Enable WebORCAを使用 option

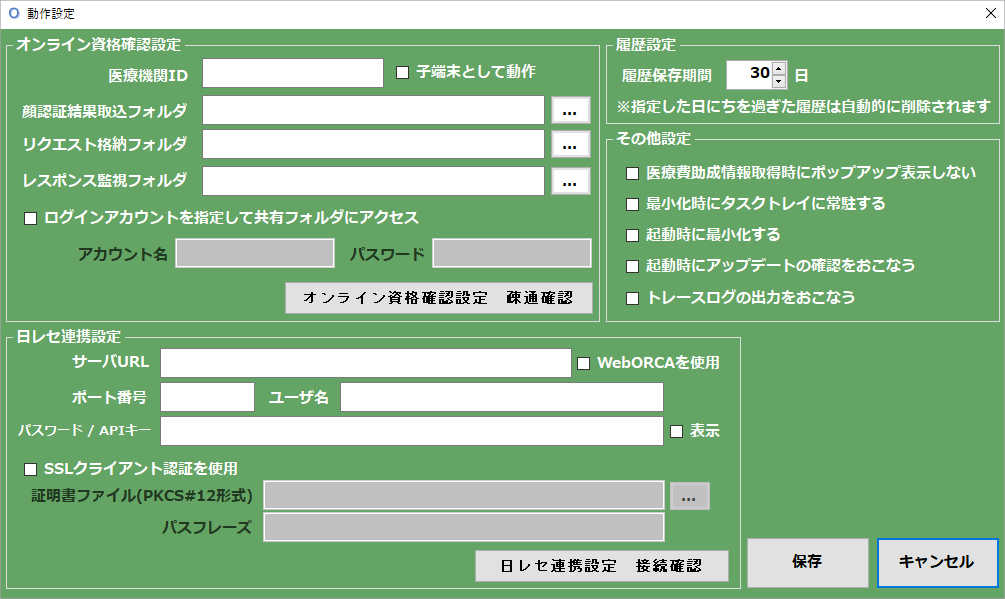(583, 363)
